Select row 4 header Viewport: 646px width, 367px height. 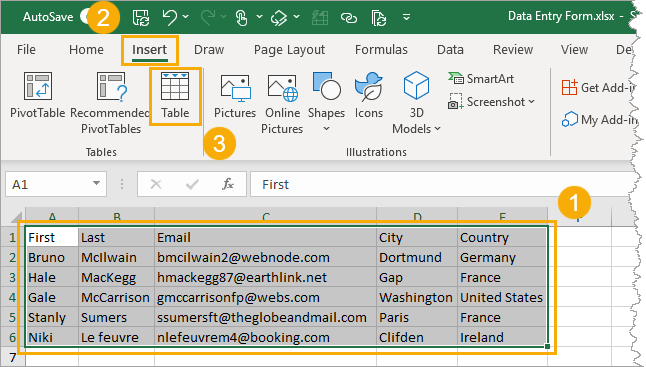point(12,297)
